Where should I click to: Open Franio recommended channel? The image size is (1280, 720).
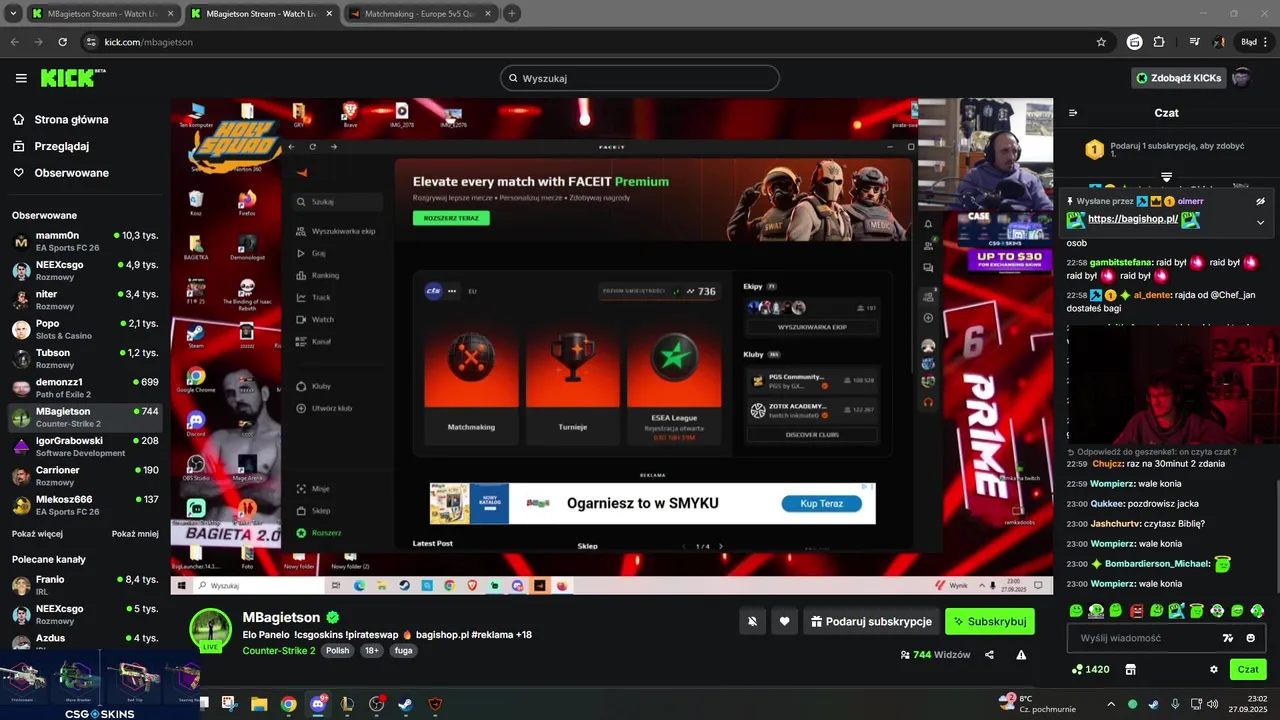tap(84, 585)
